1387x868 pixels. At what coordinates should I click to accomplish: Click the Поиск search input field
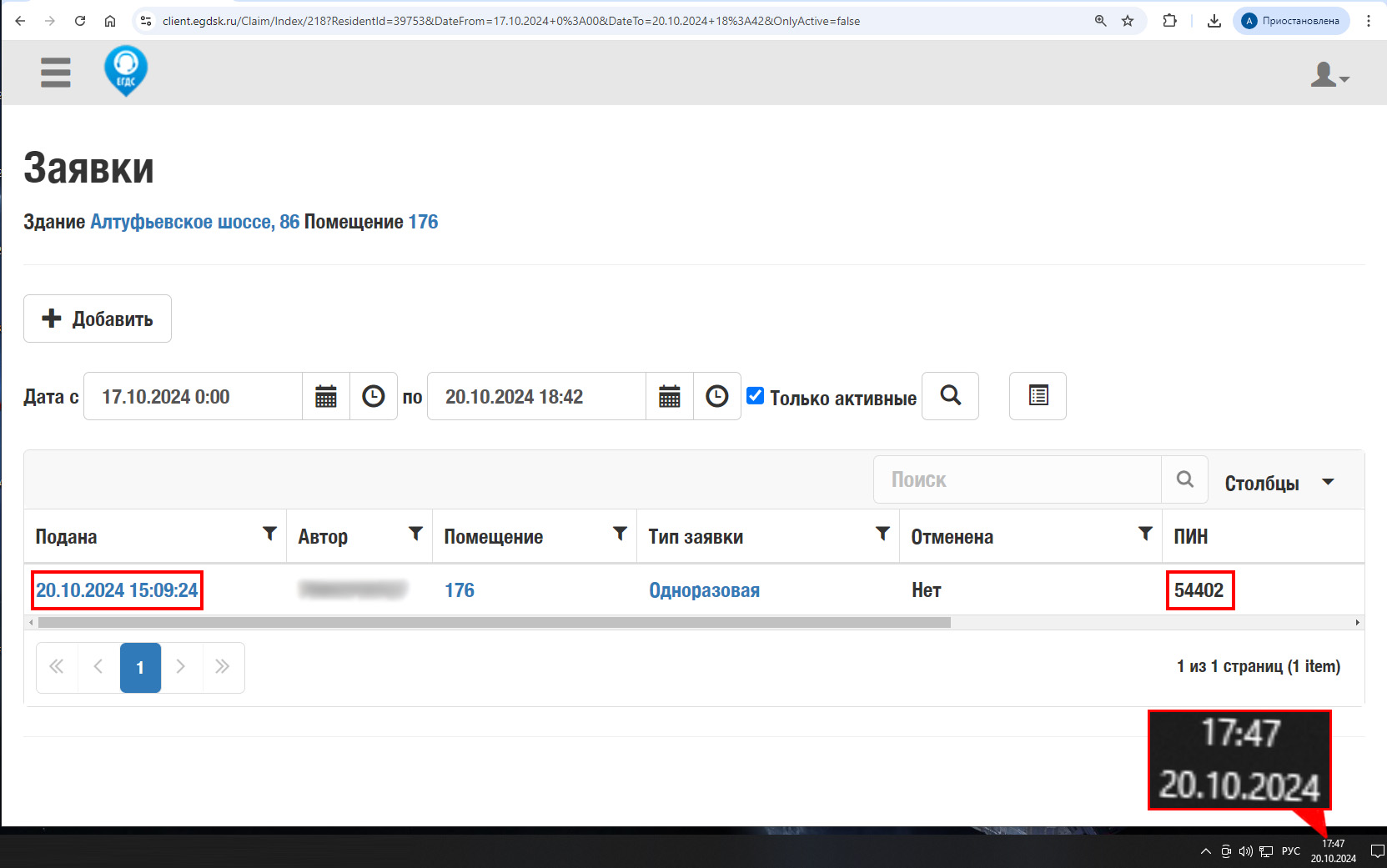(1018, 479)
